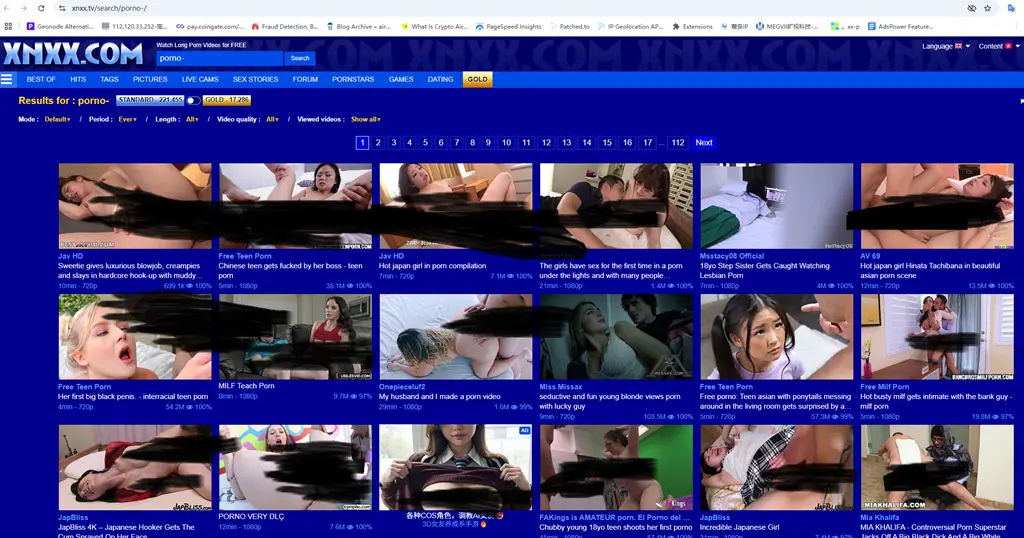Click the tracking protection eye icon in address bar
Viewport: 1024px width, 538px height.
[x=971, y=8]
